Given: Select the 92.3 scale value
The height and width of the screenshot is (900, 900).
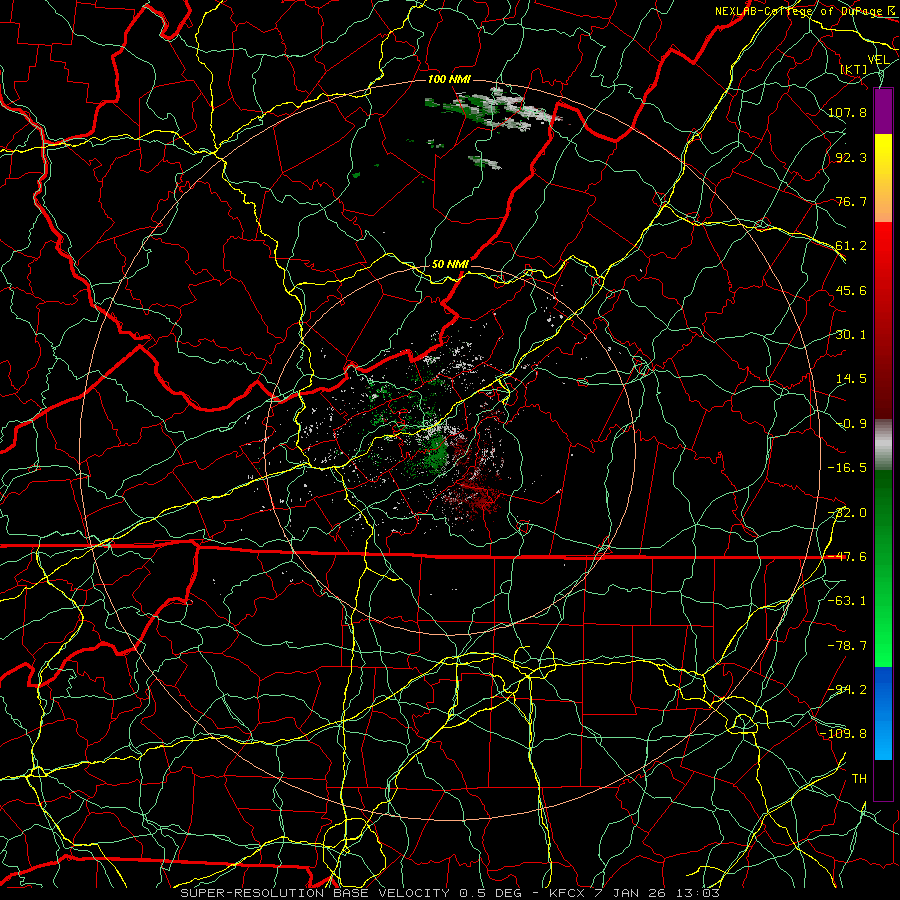Looking at the screenshot, I should coord(851,157).
